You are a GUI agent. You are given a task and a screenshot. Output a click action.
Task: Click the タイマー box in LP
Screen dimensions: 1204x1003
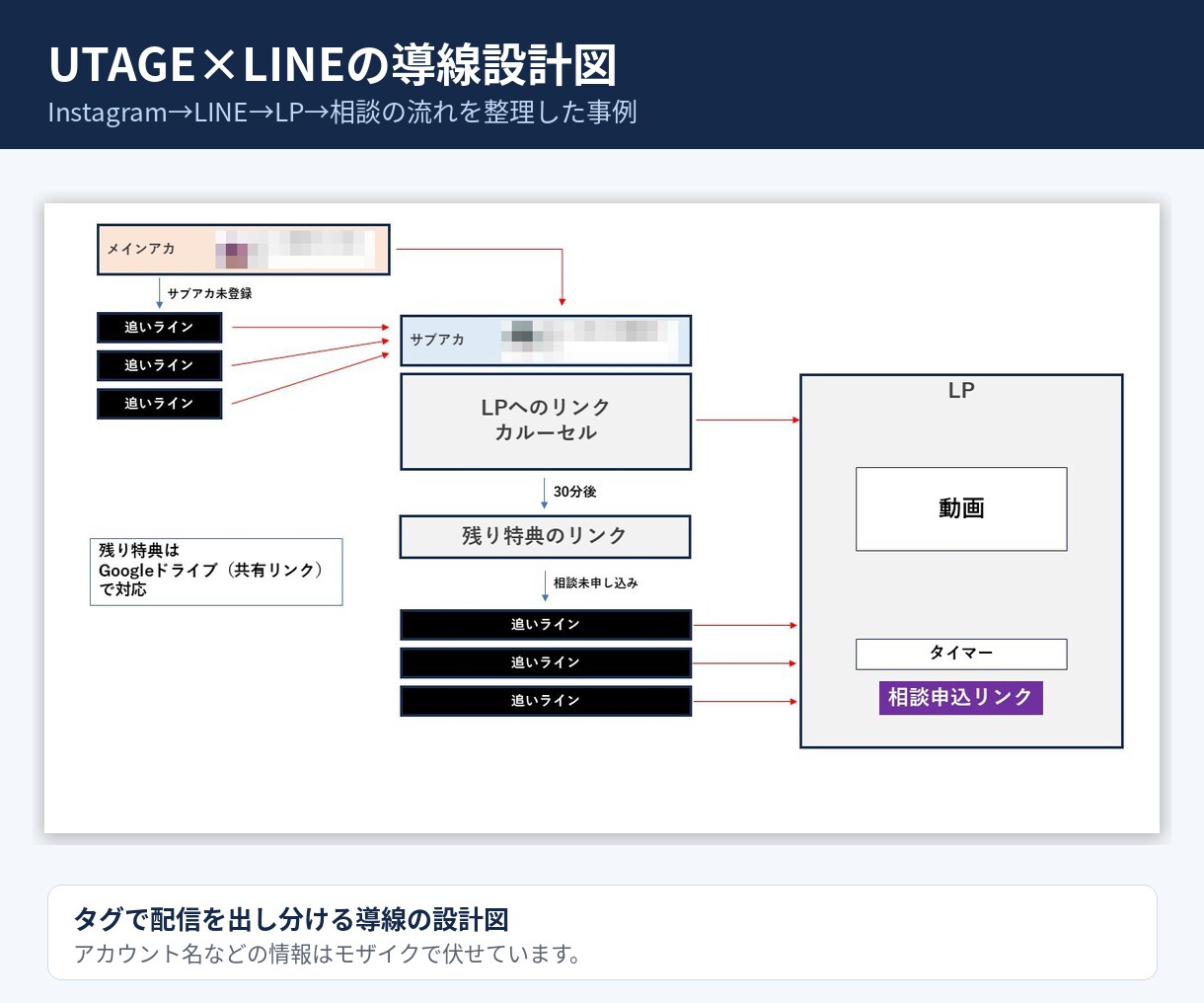961,654
